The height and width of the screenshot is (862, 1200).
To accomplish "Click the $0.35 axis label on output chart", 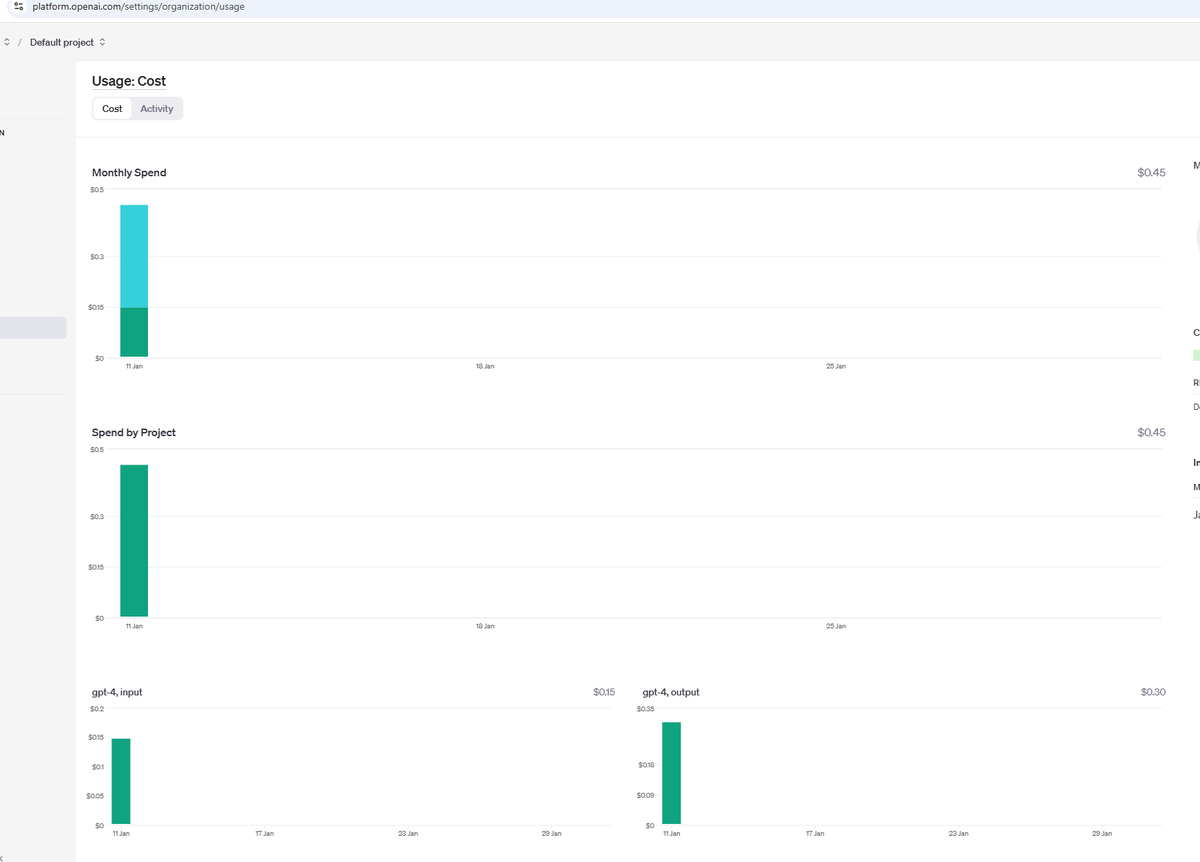I will point(646,709).
